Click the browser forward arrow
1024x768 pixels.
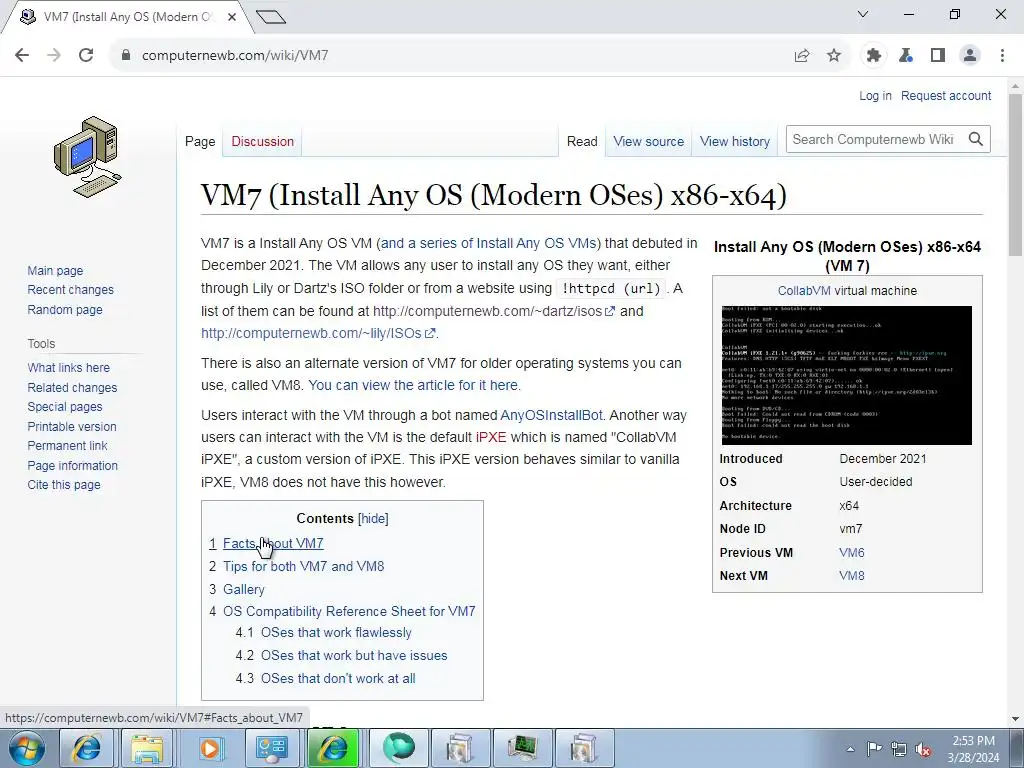[54, 56]
